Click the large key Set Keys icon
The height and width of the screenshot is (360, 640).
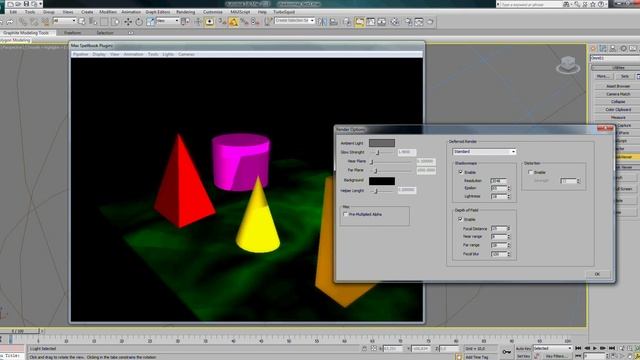coord(507,352)
